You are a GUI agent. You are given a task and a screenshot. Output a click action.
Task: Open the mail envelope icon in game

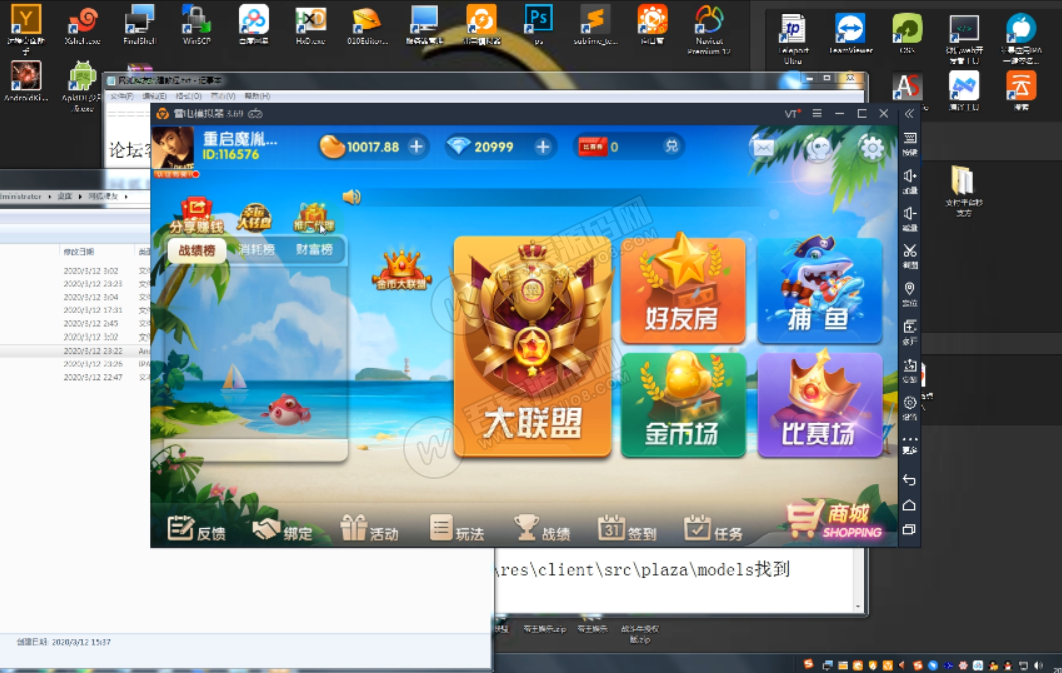tap(763, 147)
